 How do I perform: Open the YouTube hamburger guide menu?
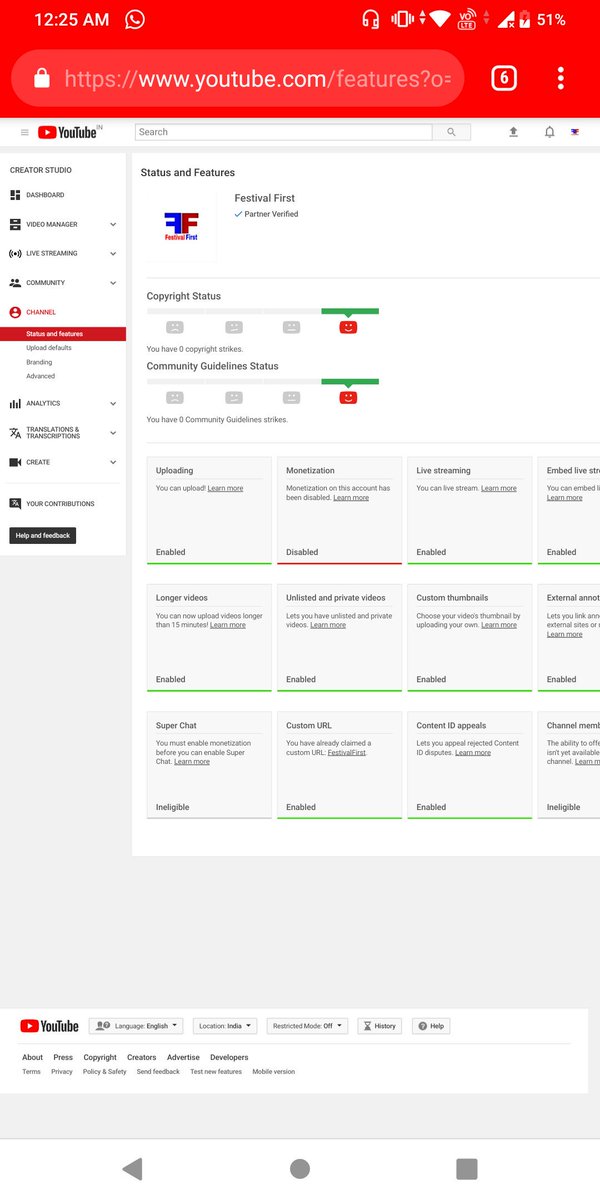click(25, 132)
